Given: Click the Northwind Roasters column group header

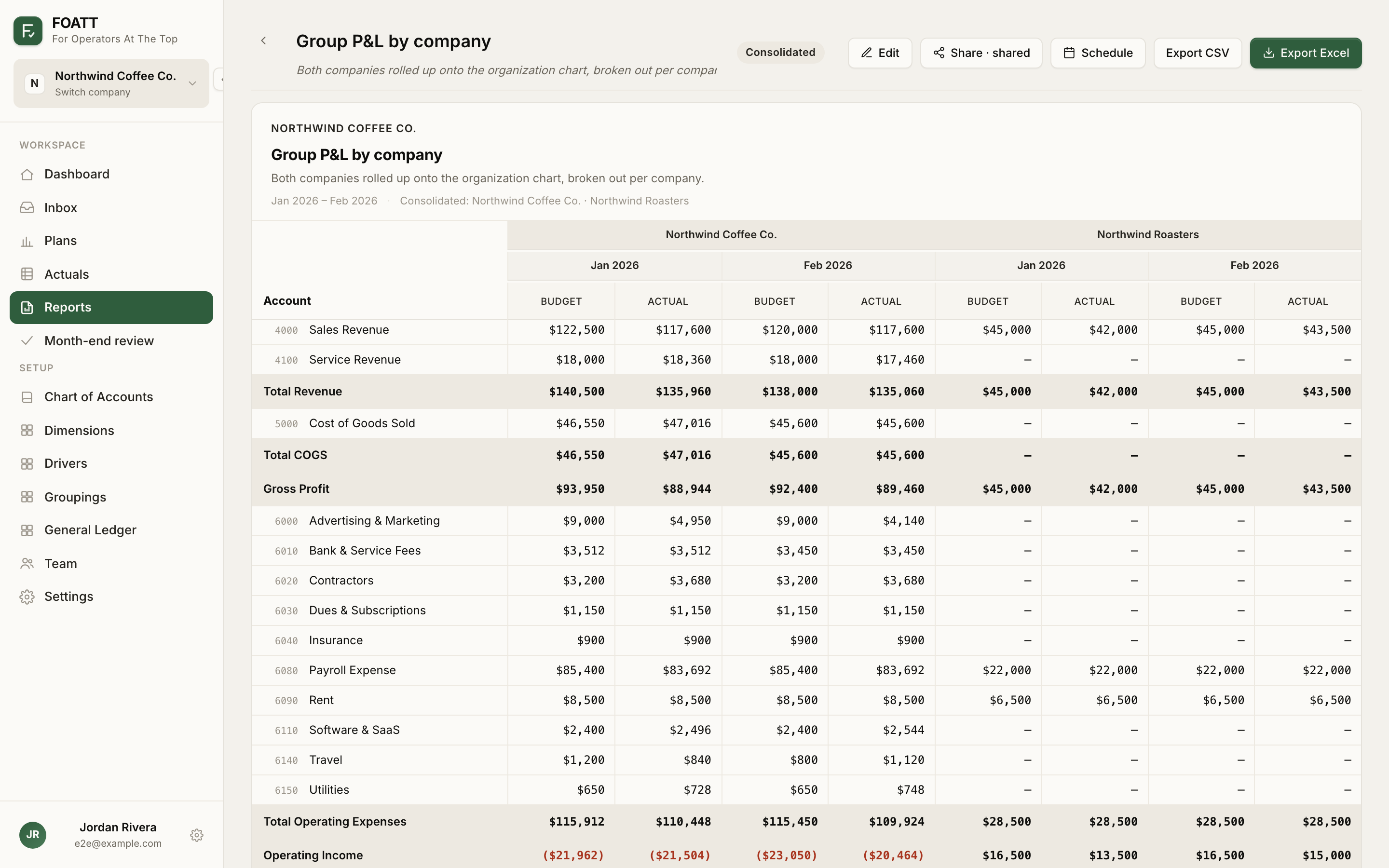Looking at the screenshot, I should [1148, 235].
